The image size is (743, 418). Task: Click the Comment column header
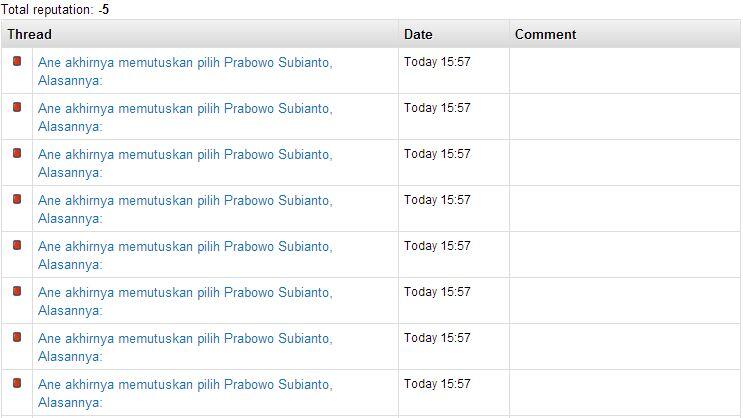click(545, 35)
